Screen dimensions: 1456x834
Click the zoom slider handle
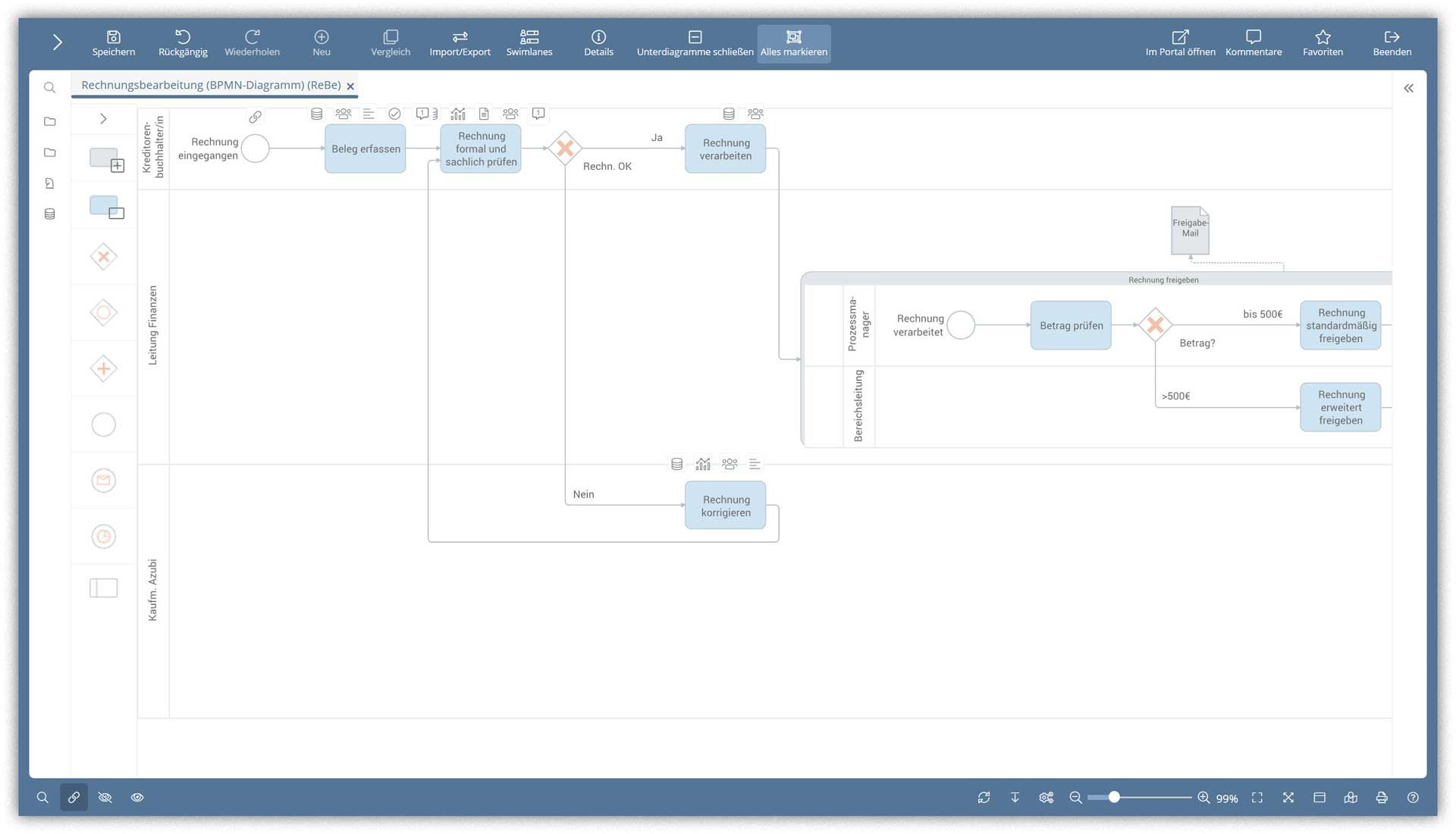point(1114,798)
